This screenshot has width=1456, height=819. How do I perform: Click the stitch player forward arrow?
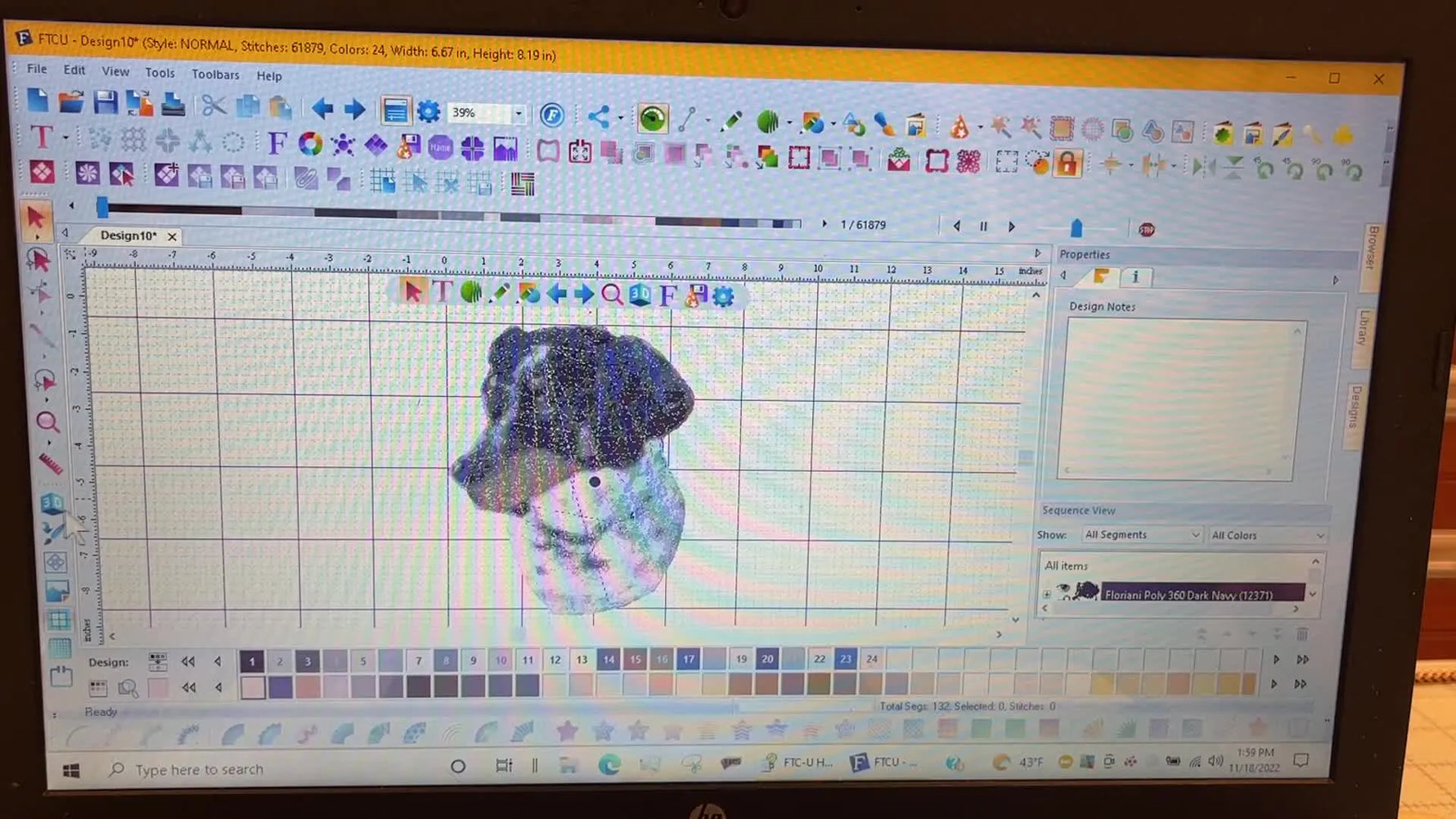click(x=1012, y=227)
